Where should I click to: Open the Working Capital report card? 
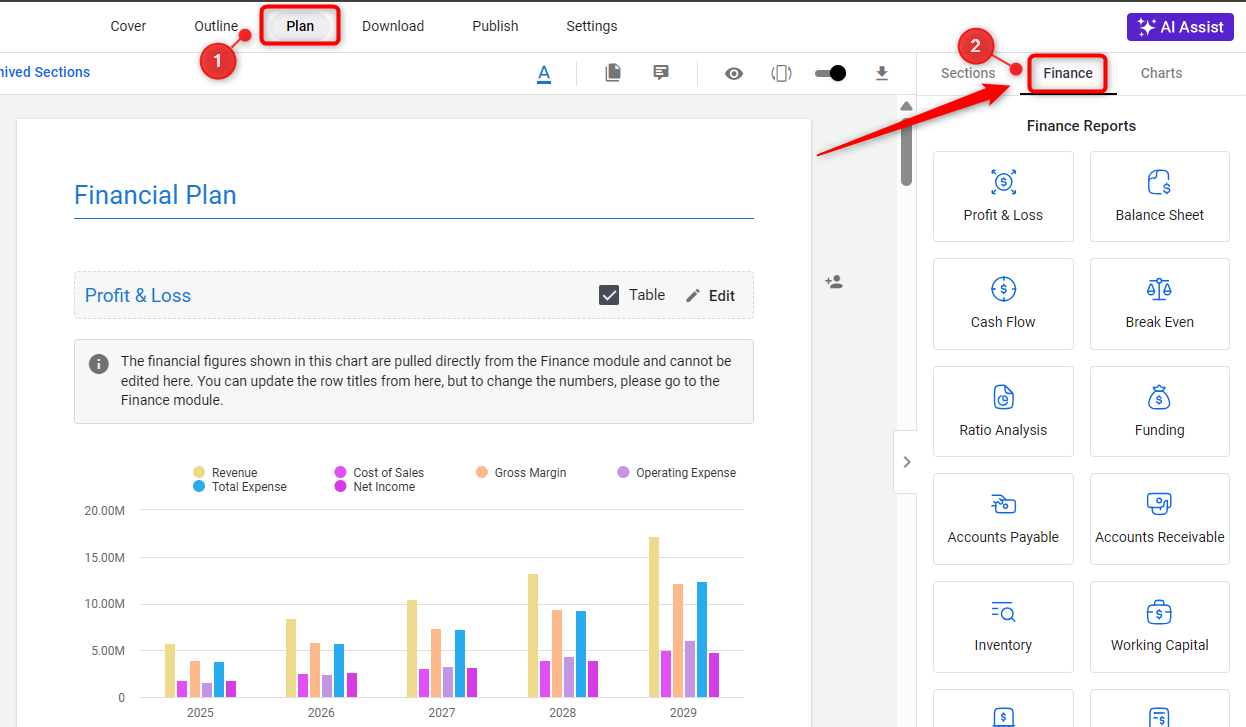pyautogui.click(x=1160, y=626)
